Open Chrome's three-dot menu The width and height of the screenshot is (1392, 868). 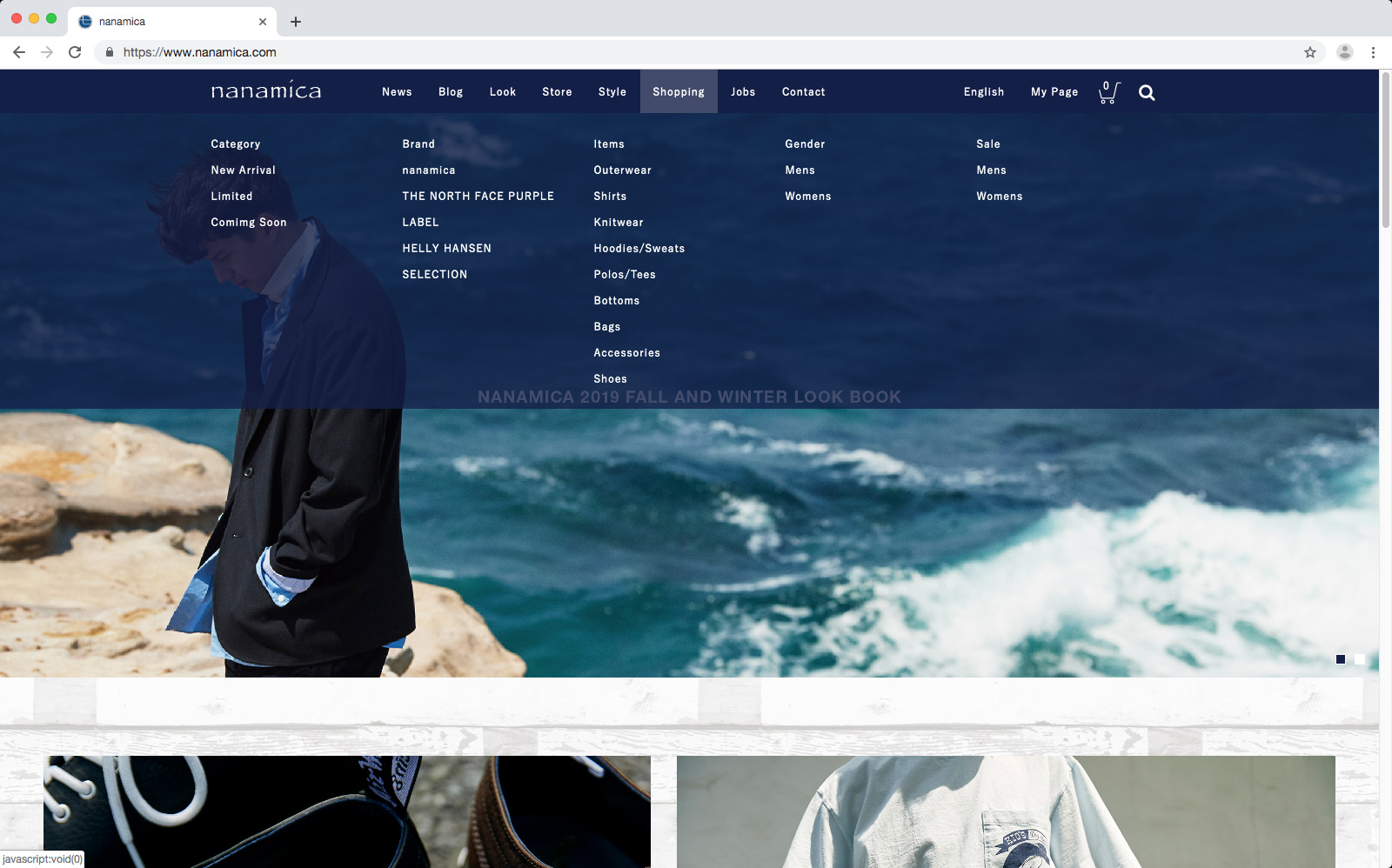coord(1373,52)
